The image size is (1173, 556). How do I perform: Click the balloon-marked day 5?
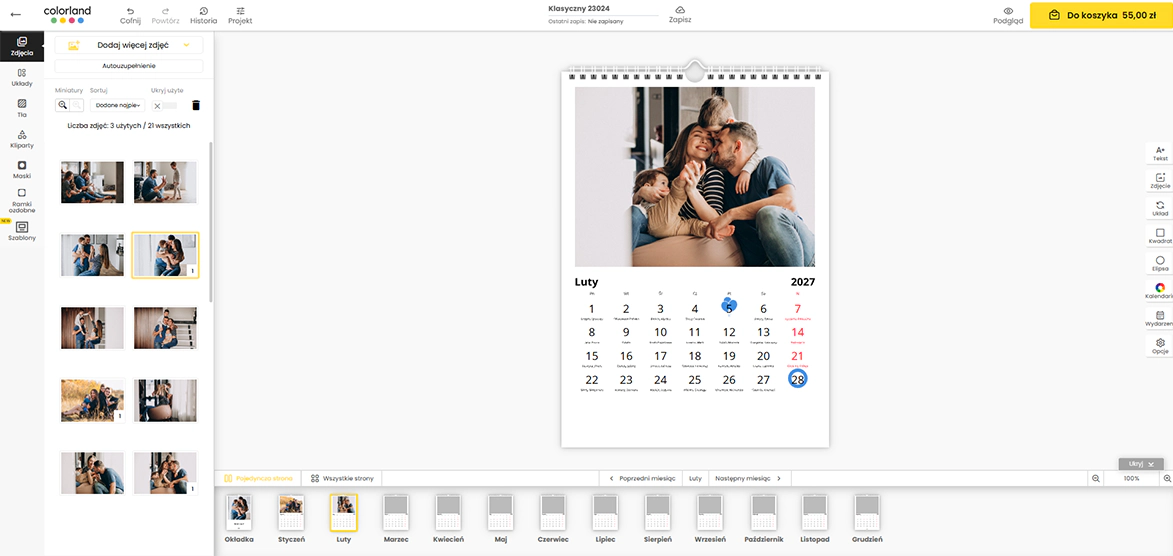729,308
